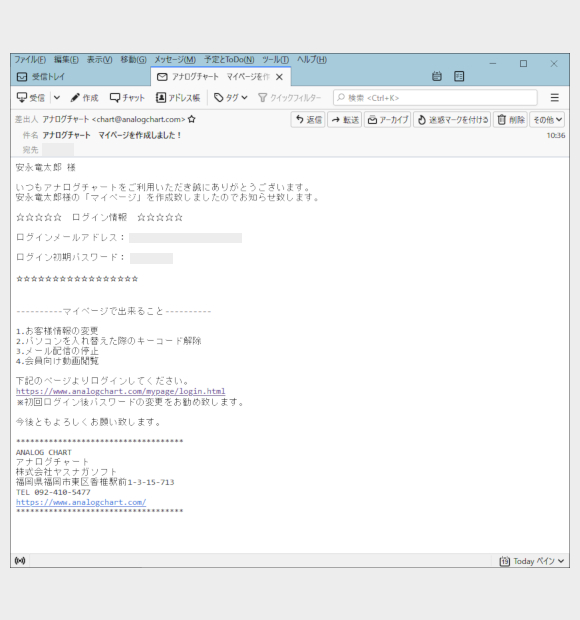Star the sender contact アナログチャート
This screenshot has height=620, width=580.
pos(192,119)
